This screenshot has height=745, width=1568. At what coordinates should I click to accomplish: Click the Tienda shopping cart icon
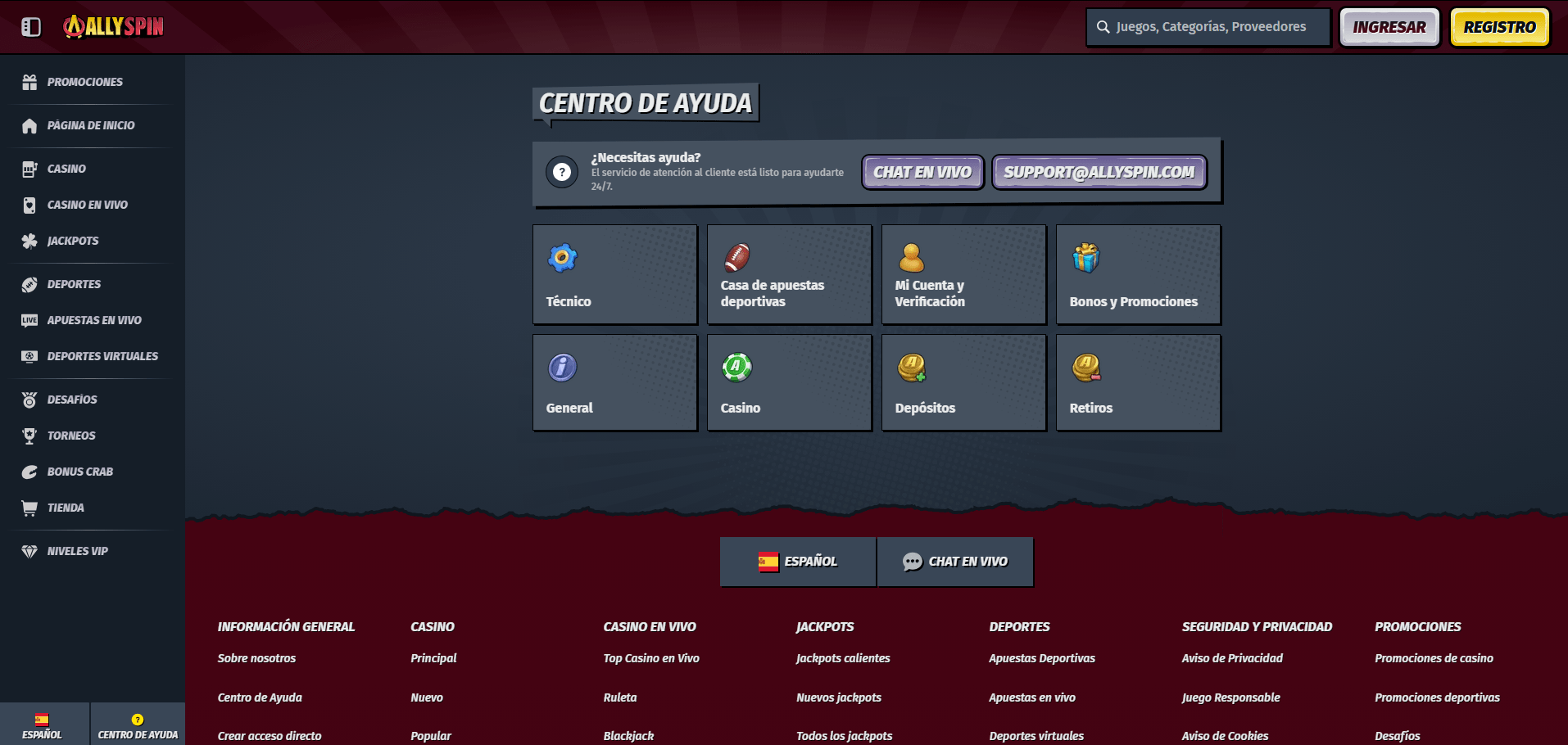(29, 508)
